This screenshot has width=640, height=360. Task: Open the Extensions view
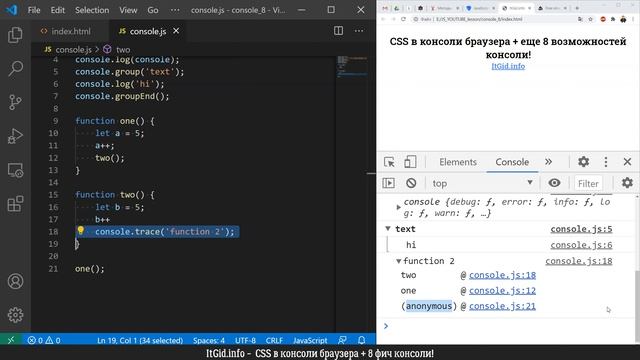[15, 204]
